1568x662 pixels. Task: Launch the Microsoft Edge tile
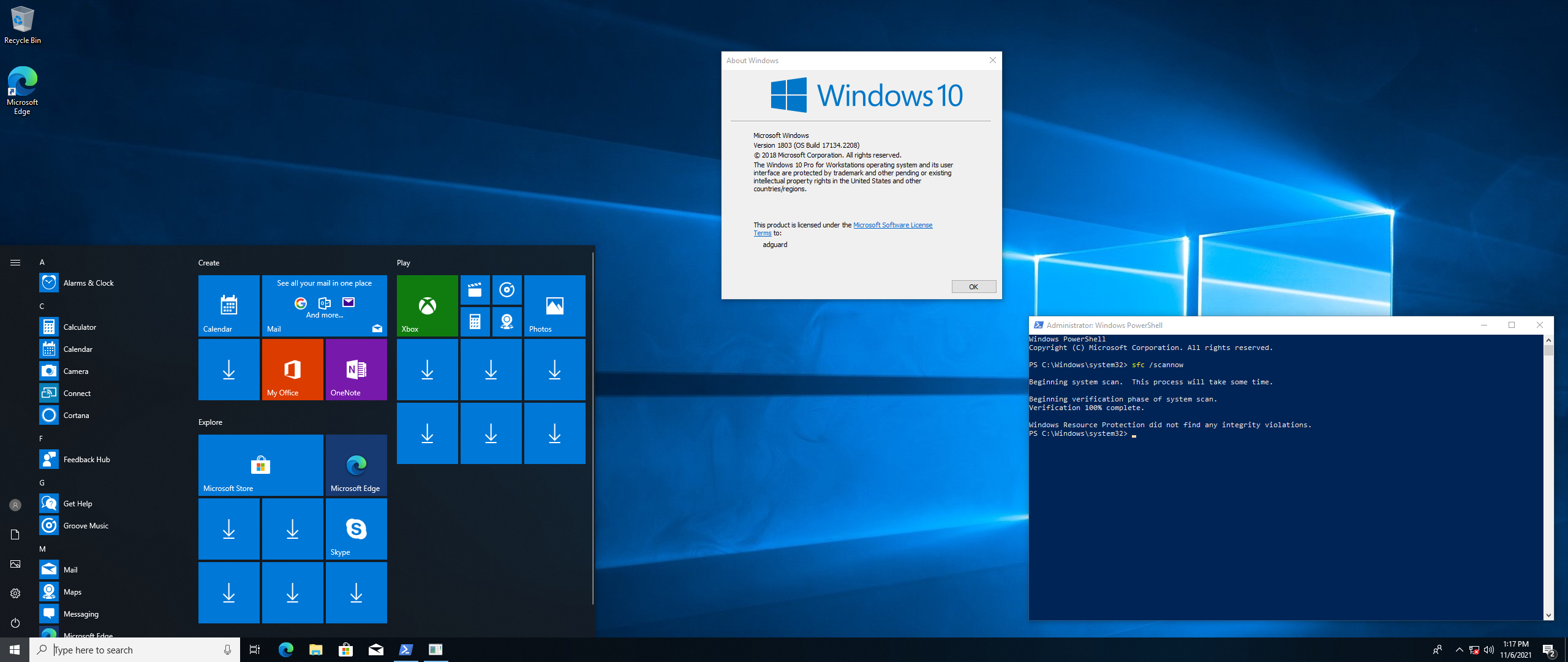pyautogui.click(x=356, y=465)
